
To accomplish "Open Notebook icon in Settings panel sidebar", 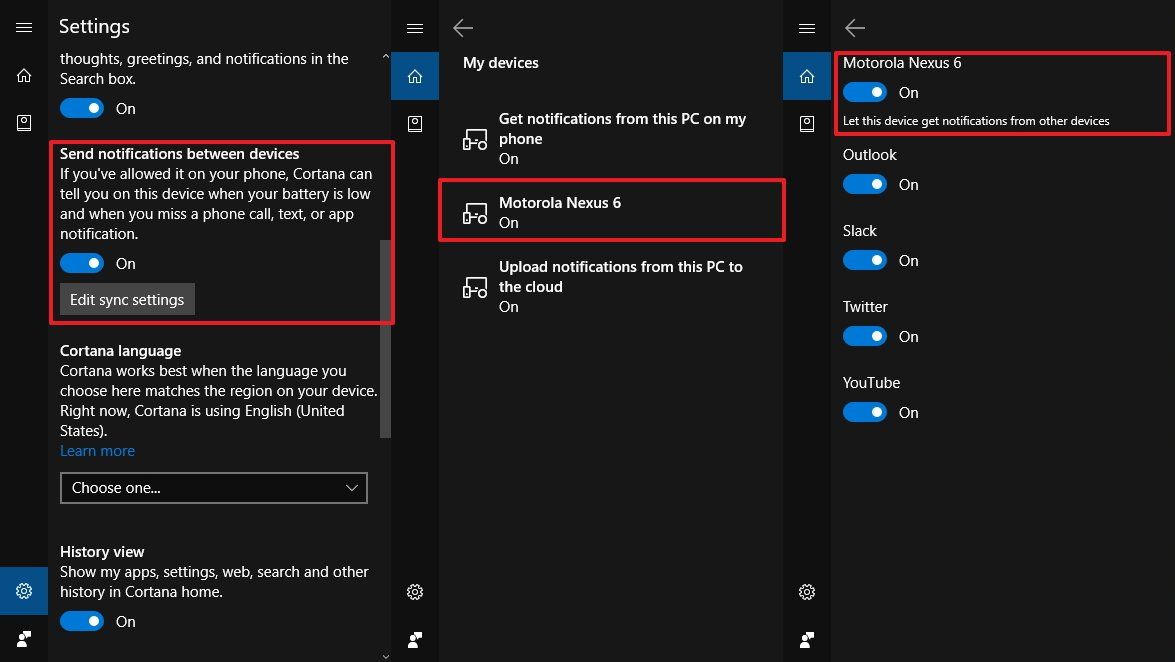I will tap(24, 123).
